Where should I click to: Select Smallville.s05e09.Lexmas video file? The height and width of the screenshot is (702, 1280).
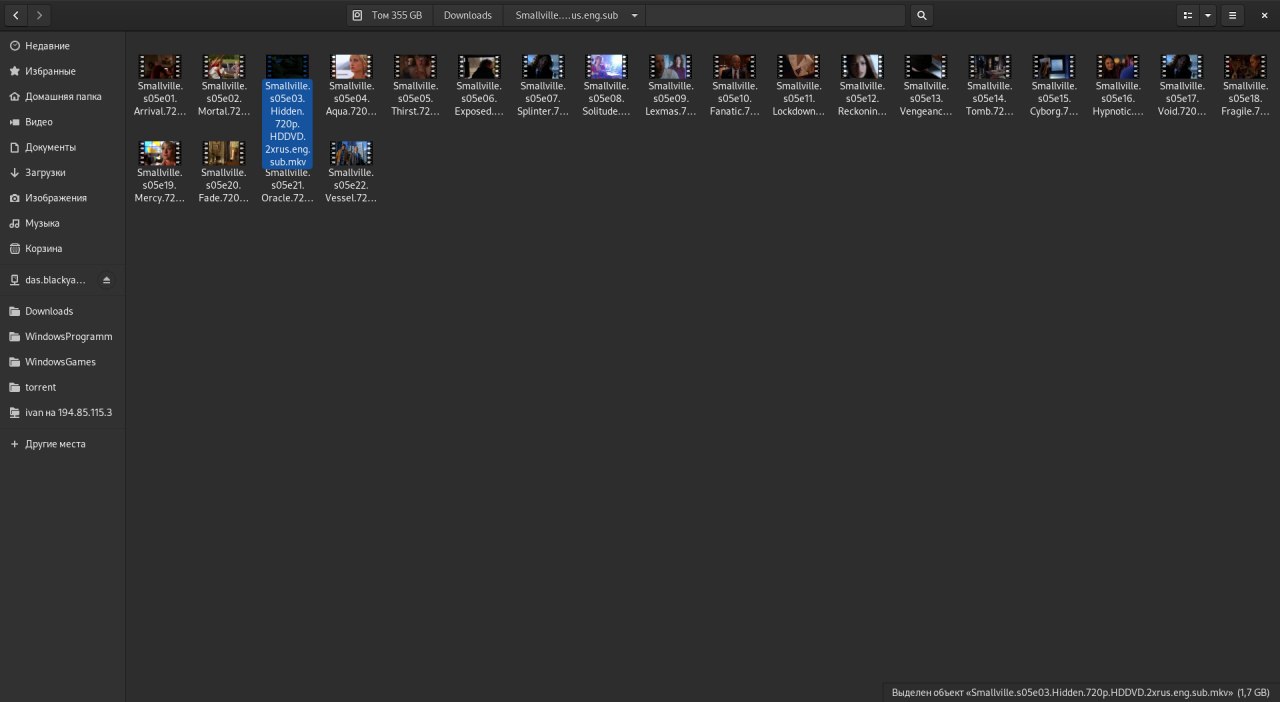click(671, 85)
